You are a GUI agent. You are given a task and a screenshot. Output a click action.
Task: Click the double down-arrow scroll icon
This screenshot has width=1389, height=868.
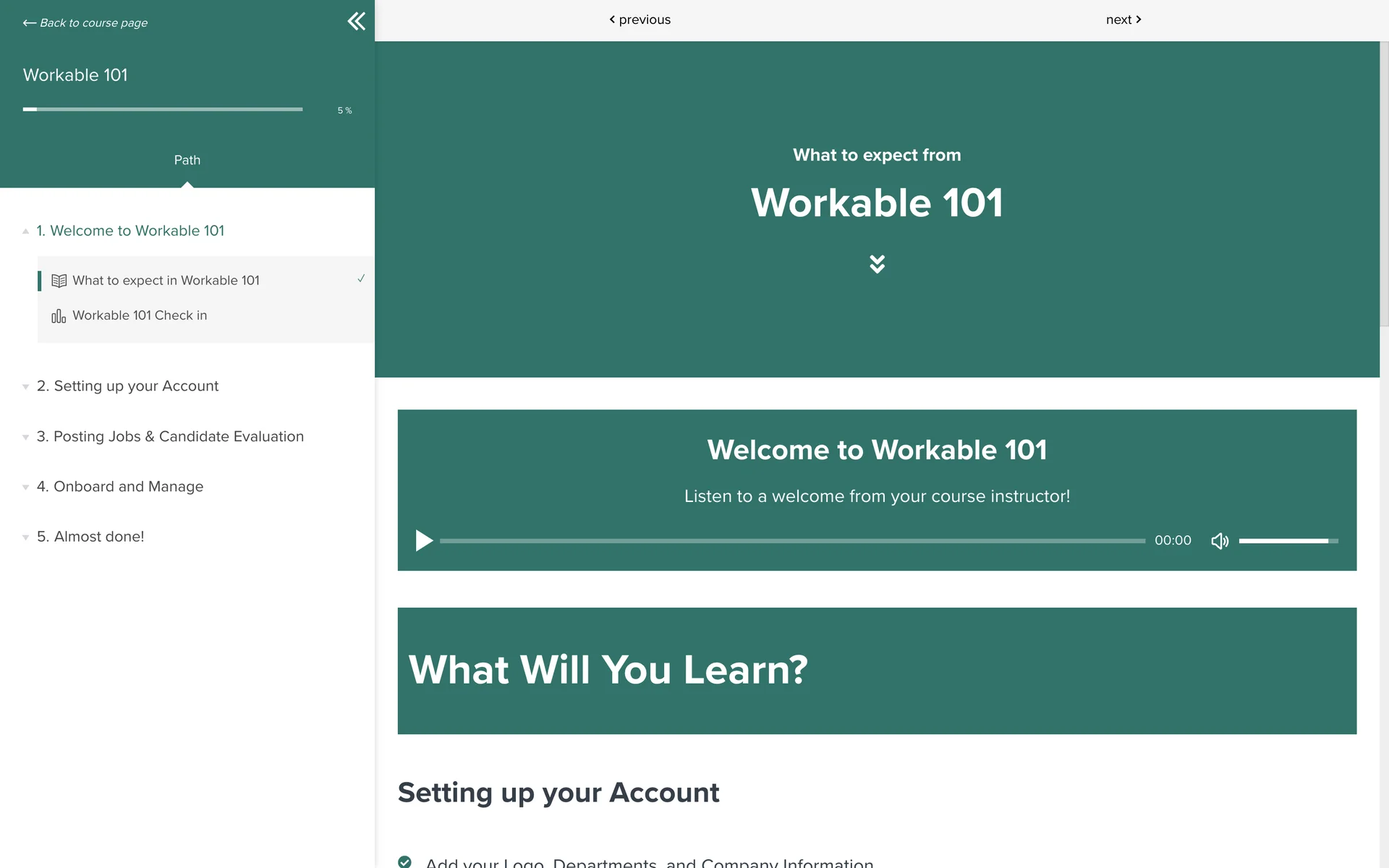(x=877, y=264)
